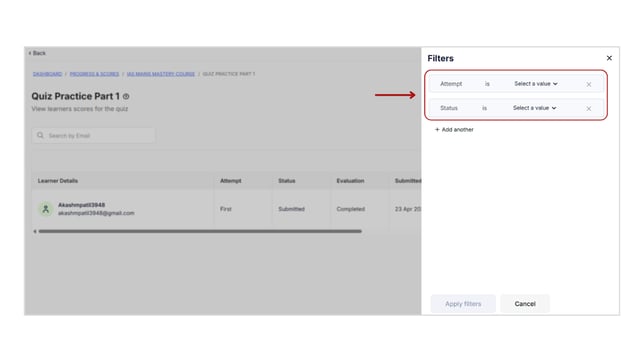Click the horizontal table scrollbar
Screen dimensions: 644x362
tap(200, 231)
